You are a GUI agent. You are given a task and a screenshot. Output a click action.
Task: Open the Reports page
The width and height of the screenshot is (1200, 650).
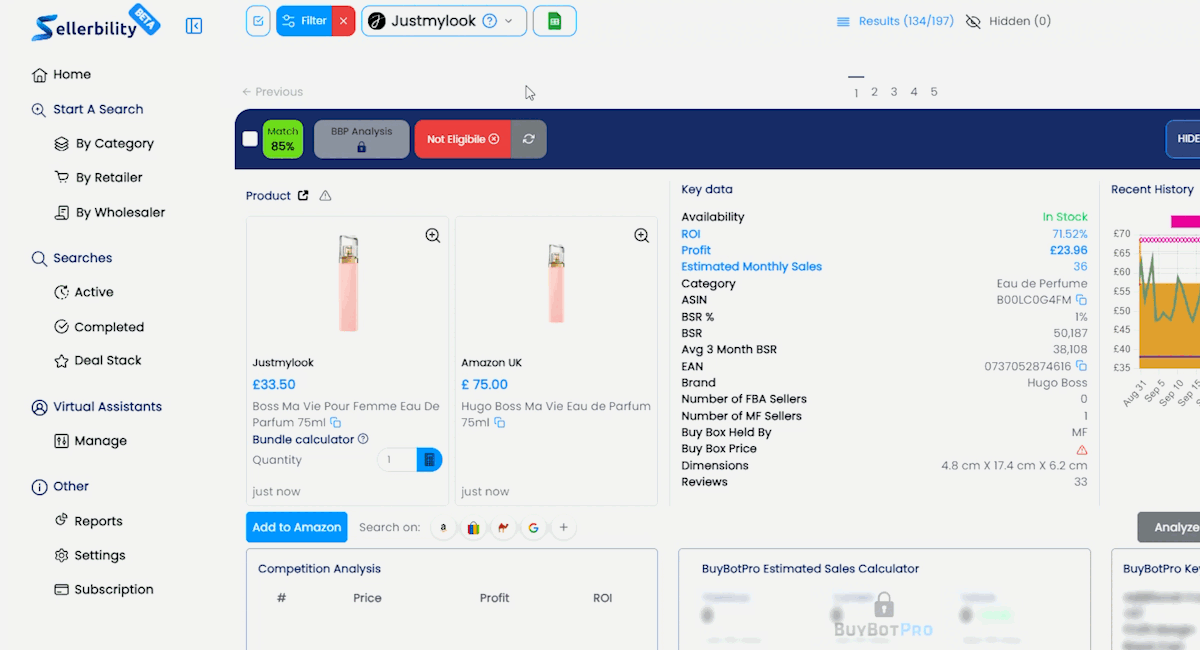click(x=88, y=521)
